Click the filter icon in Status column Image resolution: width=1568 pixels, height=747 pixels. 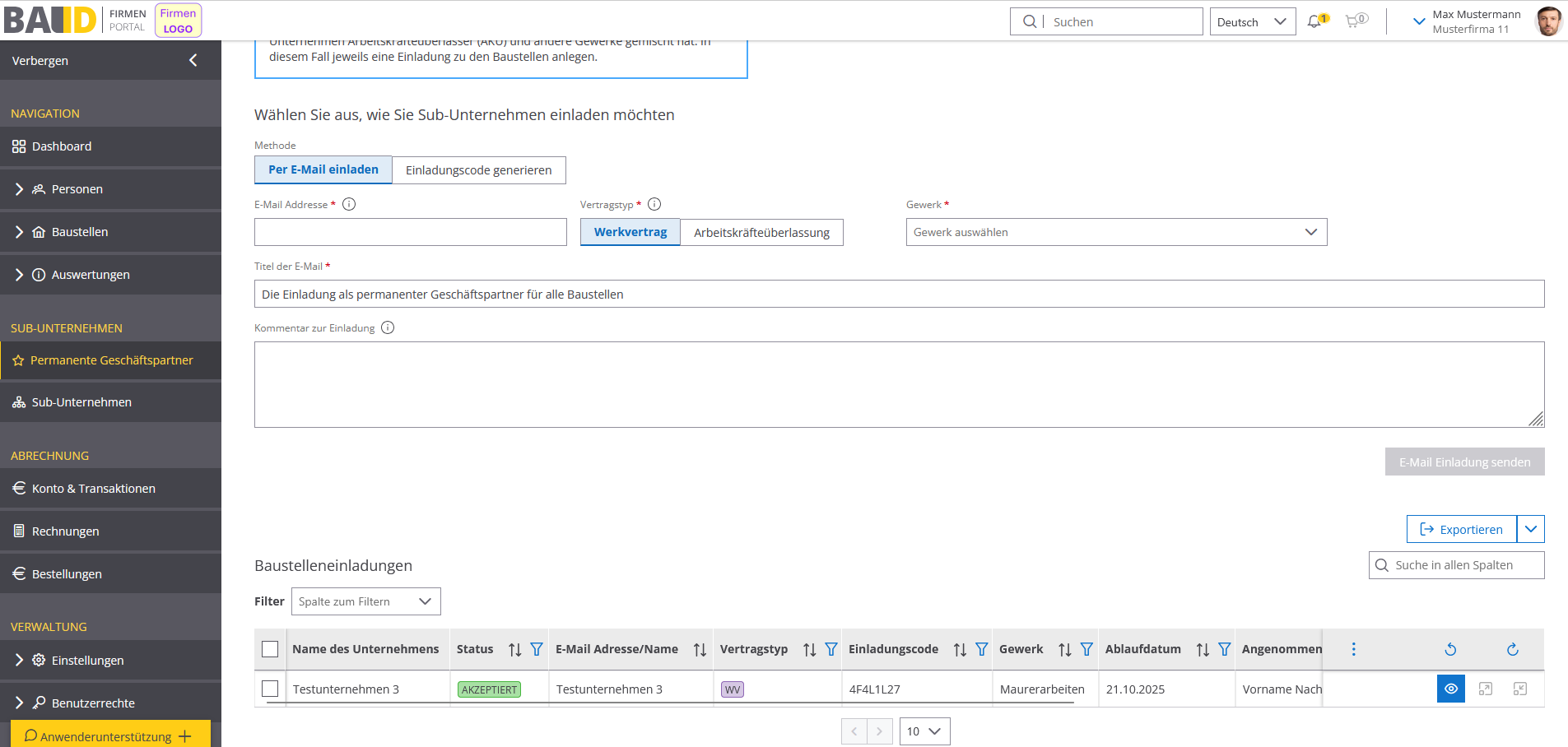[x=537, y=649]
